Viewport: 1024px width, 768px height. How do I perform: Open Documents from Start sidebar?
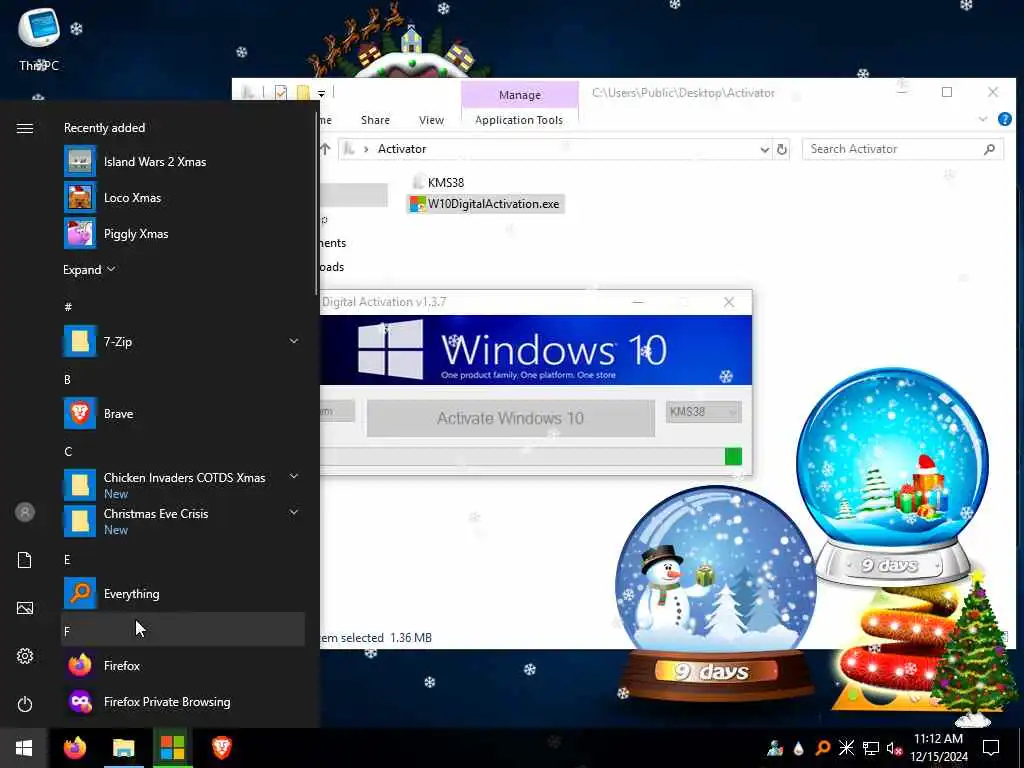(25, 560)
